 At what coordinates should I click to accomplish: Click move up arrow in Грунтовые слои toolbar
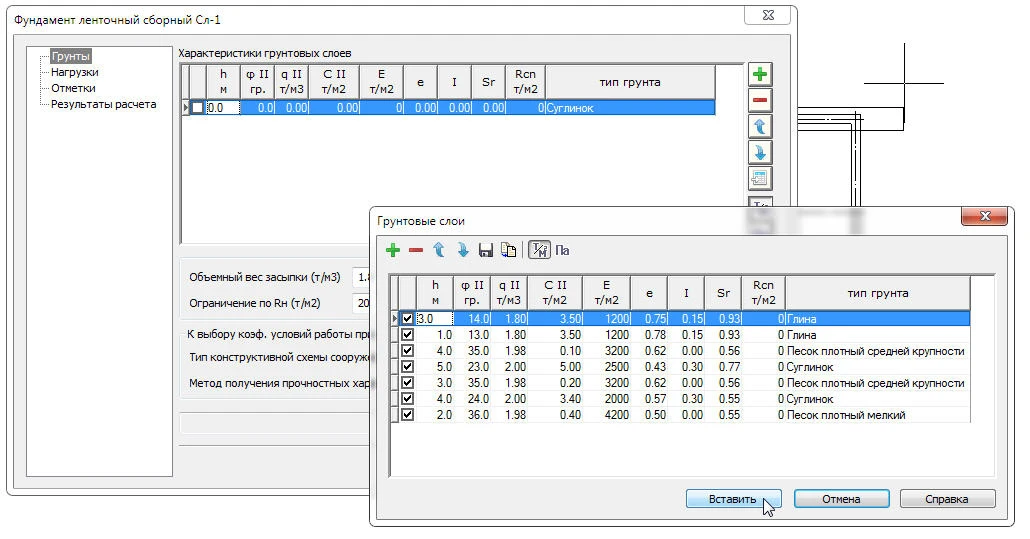(438, 250)
